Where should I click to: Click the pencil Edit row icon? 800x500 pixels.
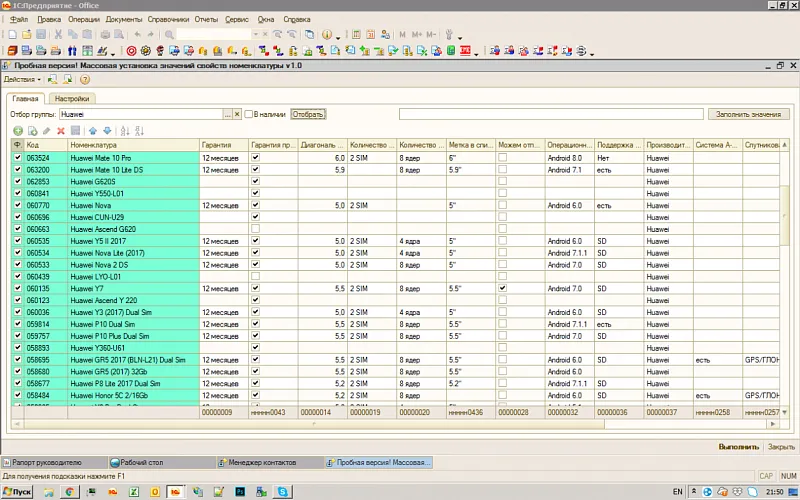[x=46, y=131]
